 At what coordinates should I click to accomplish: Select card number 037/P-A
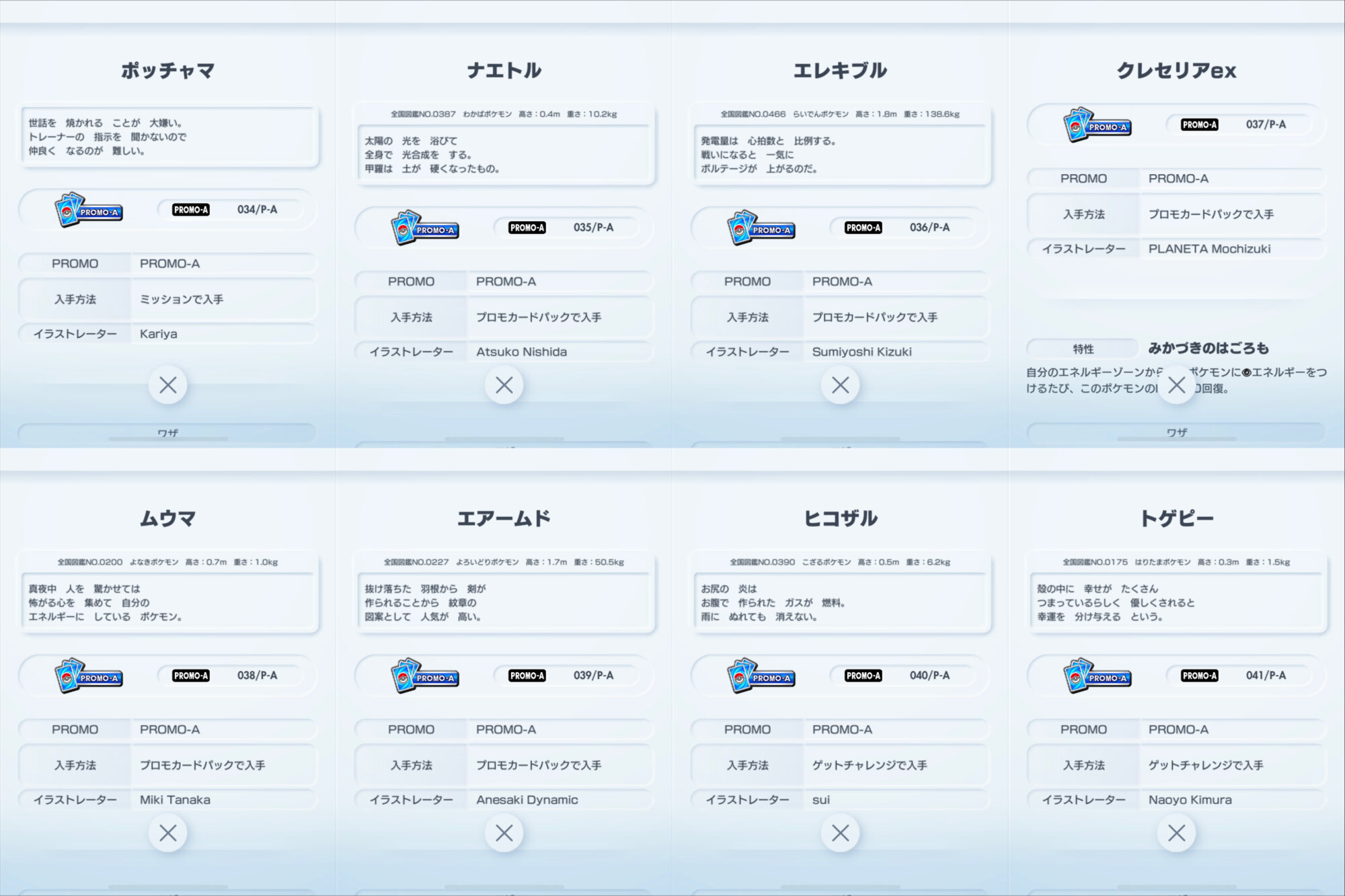[1266, 124]
